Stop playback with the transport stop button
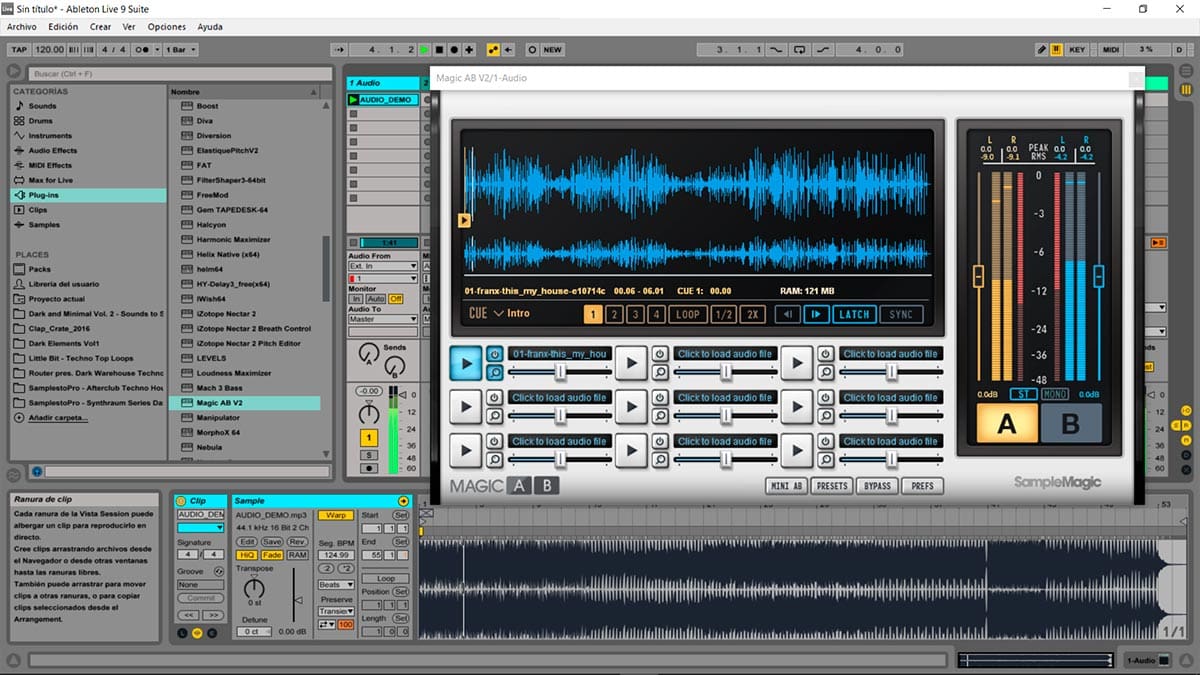 (x=440, y=49)
